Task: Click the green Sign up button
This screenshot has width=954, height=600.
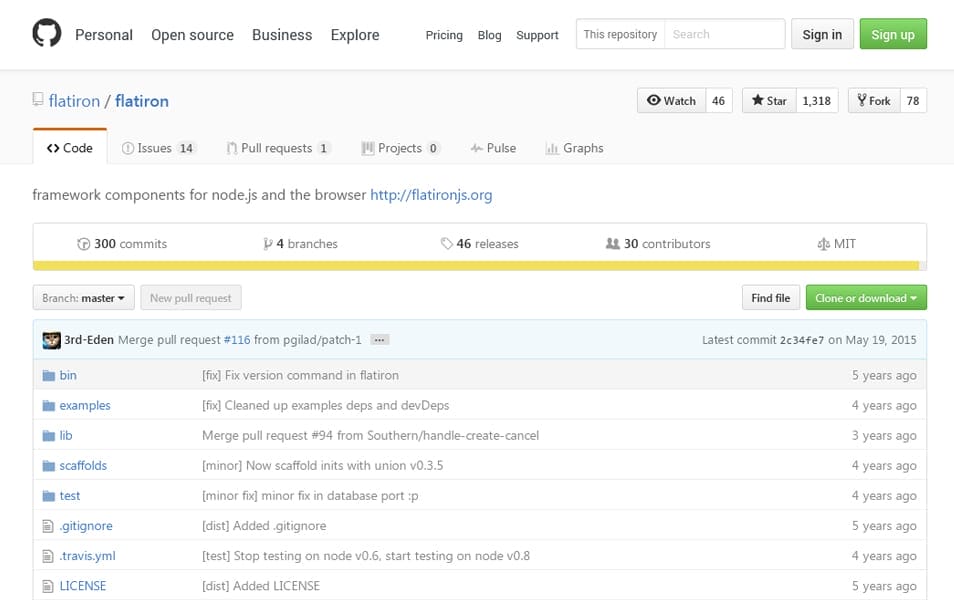Action: pyautogui.click(x=892, y=34)
